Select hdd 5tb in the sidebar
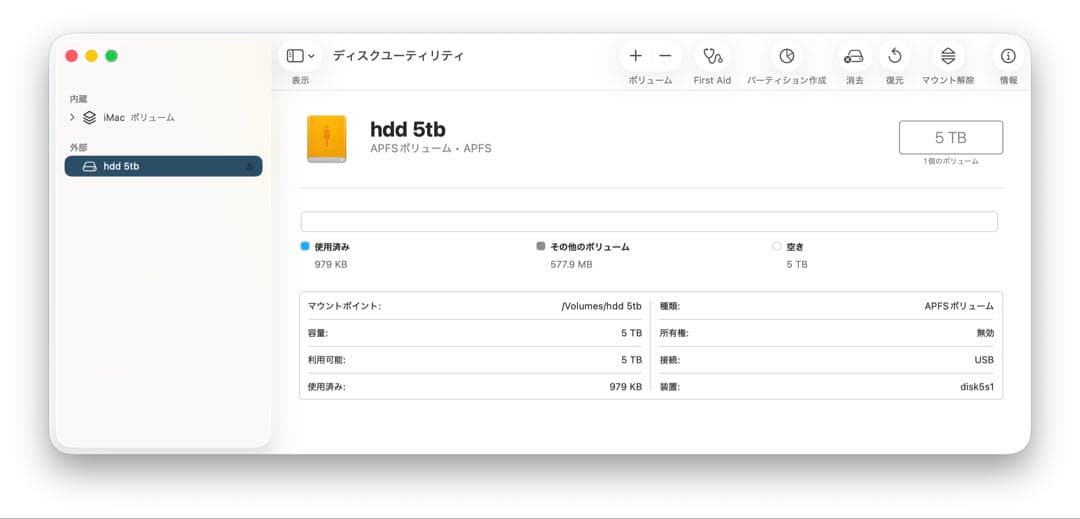Image resolution: width=1080 pixels, height=519 pixels. point(163,166)
